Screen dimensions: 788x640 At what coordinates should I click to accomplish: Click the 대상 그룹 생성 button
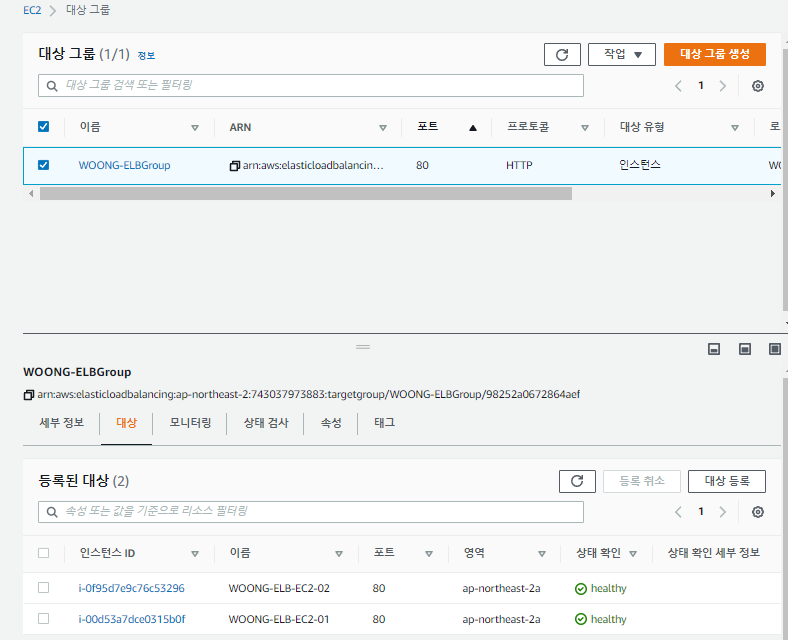click(715, 54)
